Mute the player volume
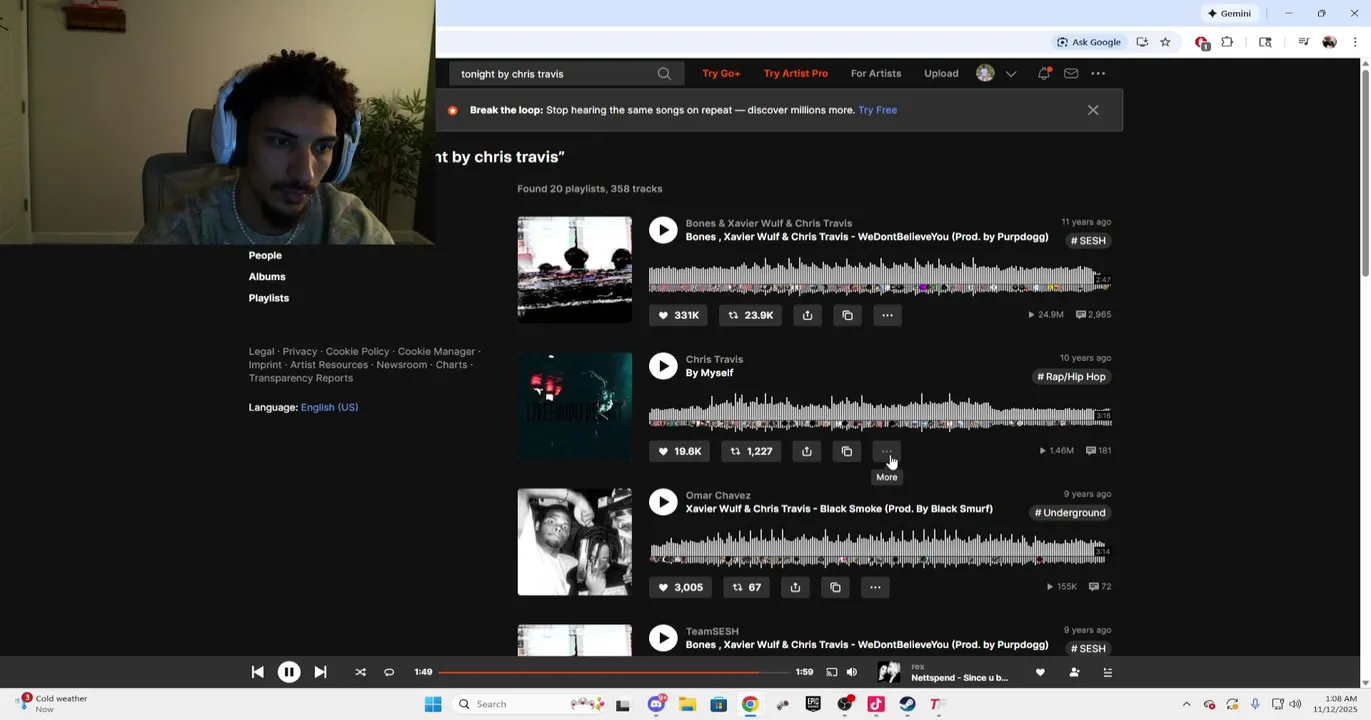This screenshot has height=720, width=1371. click(x=852, y=673)
